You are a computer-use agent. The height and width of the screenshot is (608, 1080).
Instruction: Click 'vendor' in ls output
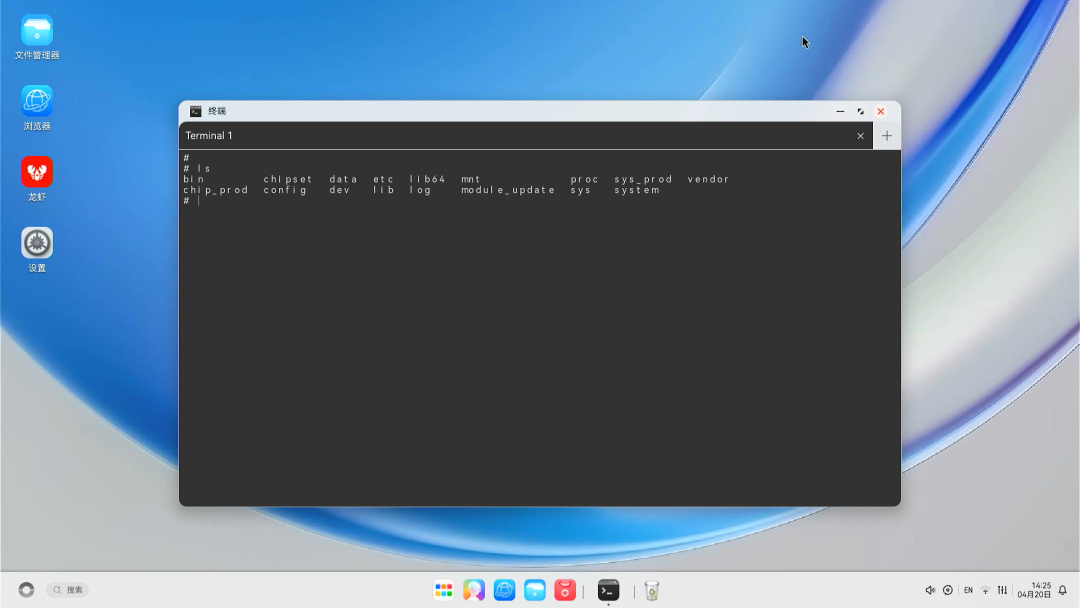pyautogui.click(x=708, y=179)
